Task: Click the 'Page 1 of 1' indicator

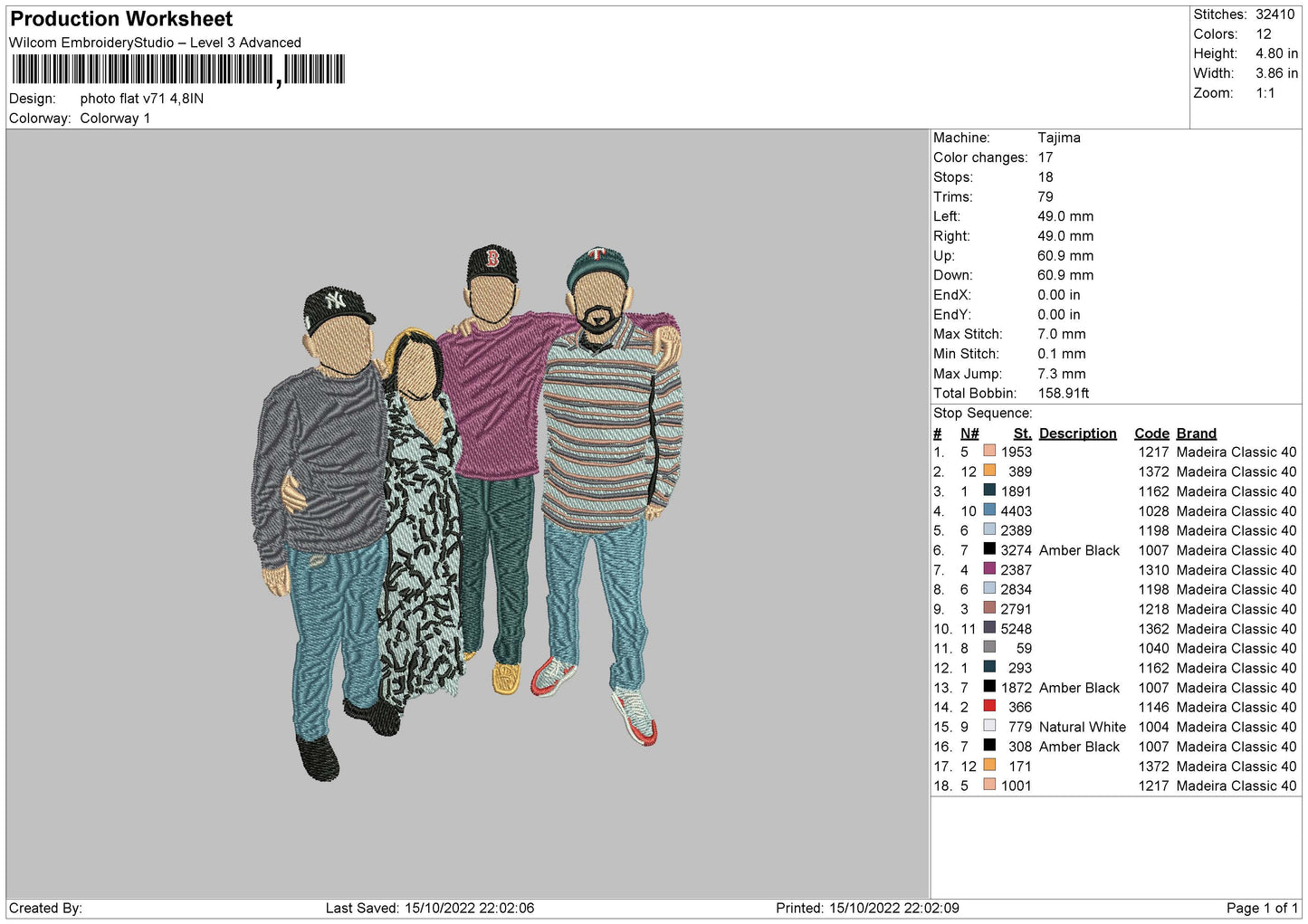Action: pos(1262,908)
